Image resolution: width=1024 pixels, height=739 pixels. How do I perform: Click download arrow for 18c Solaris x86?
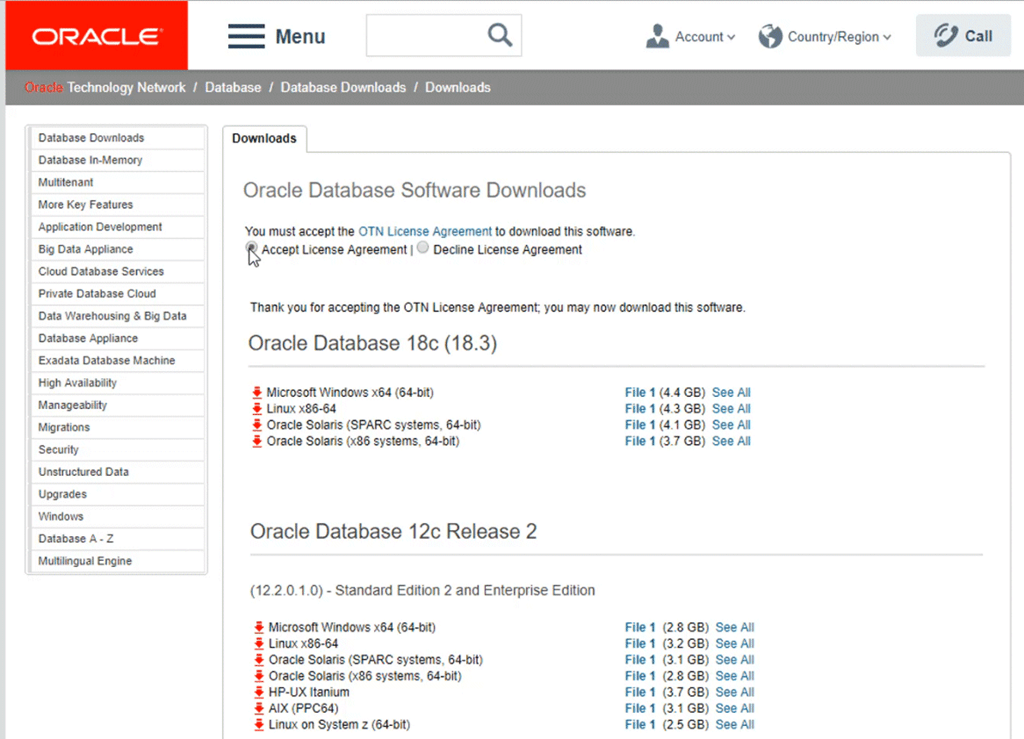click(x=257, y=441)
